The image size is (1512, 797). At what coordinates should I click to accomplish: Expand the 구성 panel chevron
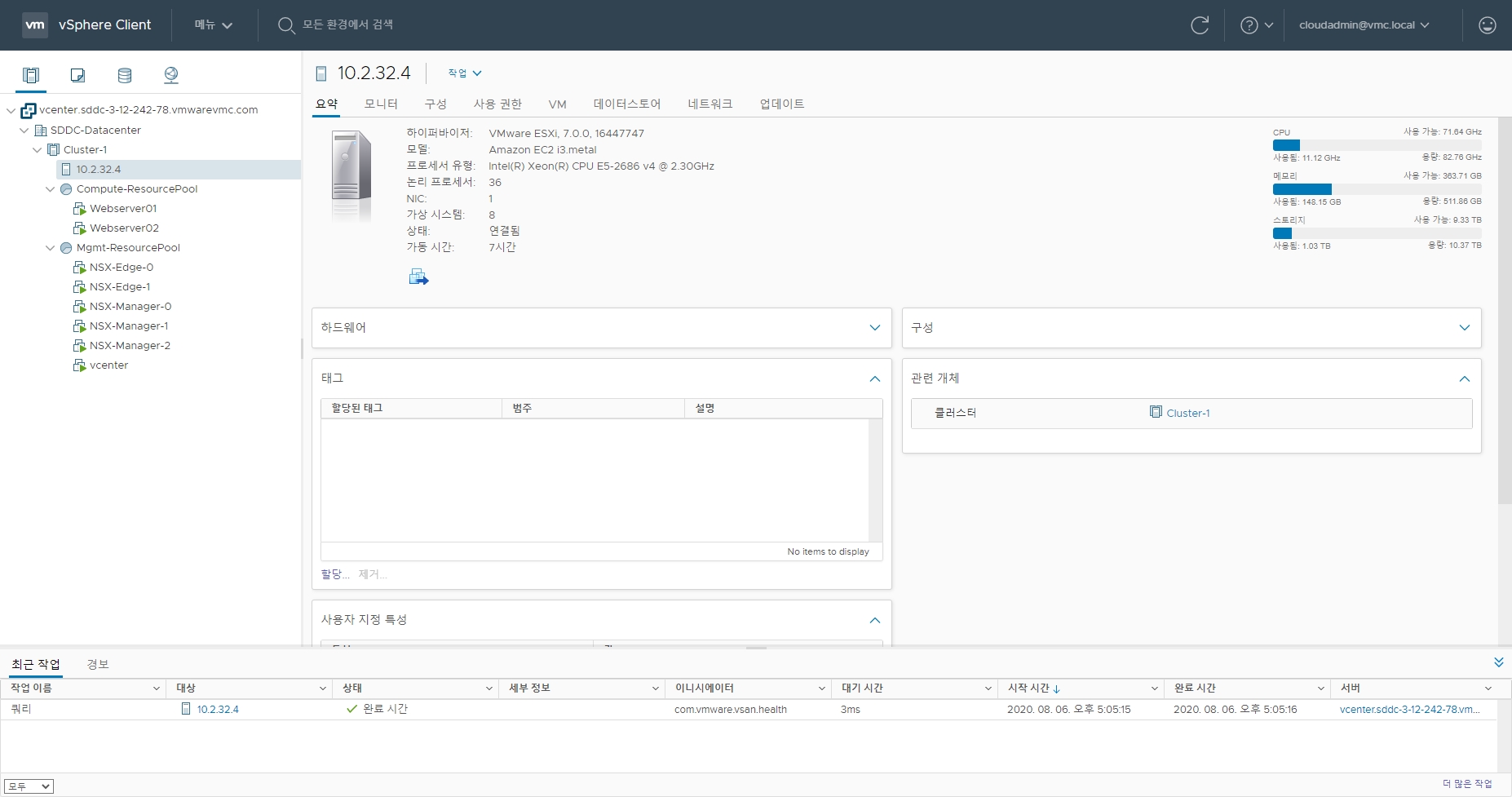[1465, 328]
